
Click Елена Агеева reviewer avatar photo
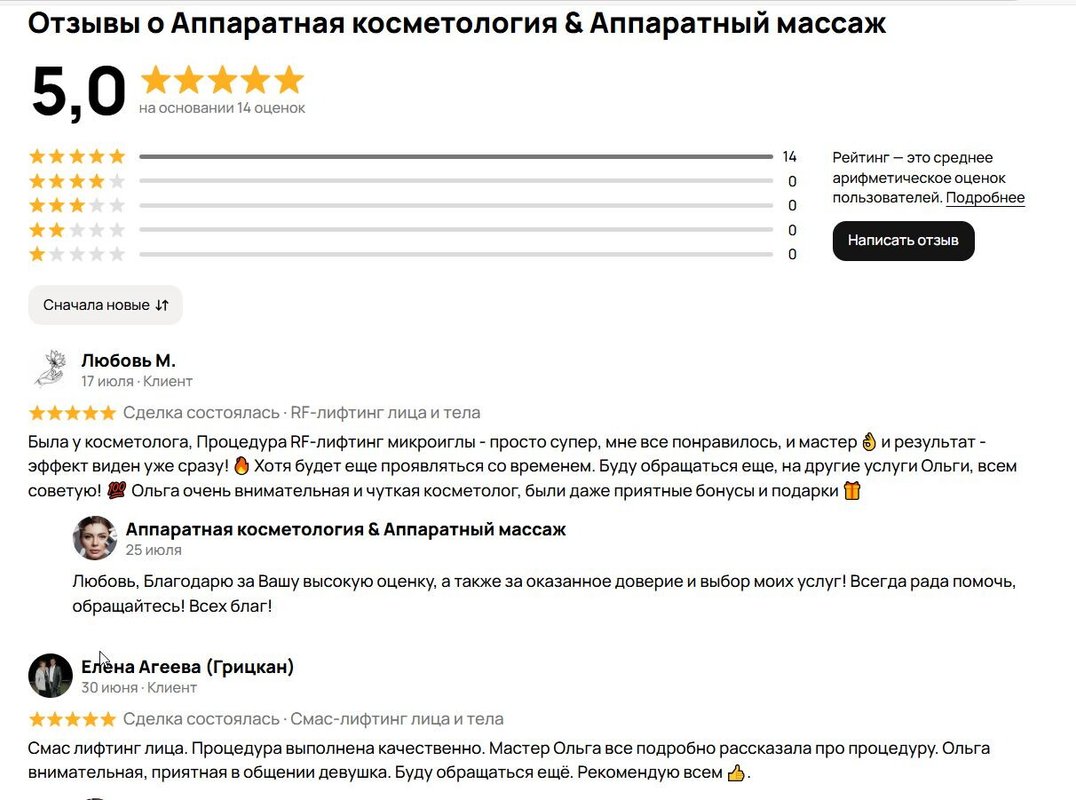tap(50, 675)
